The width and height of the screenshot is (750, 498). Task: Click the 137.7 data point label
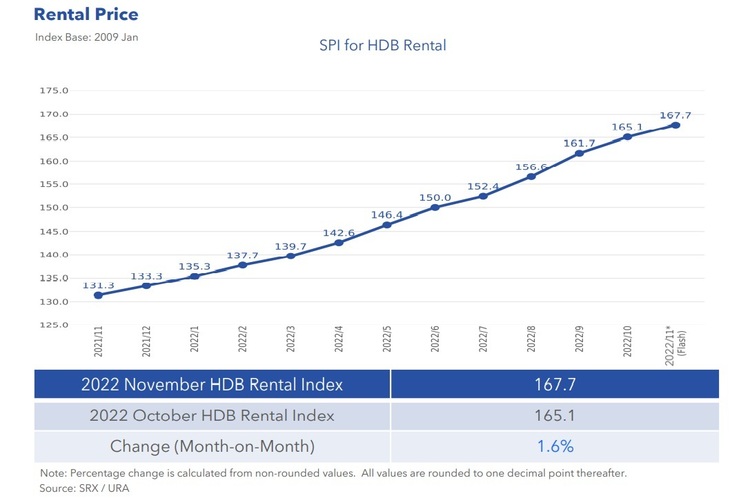pyautogui.click(x=243, y=255)
